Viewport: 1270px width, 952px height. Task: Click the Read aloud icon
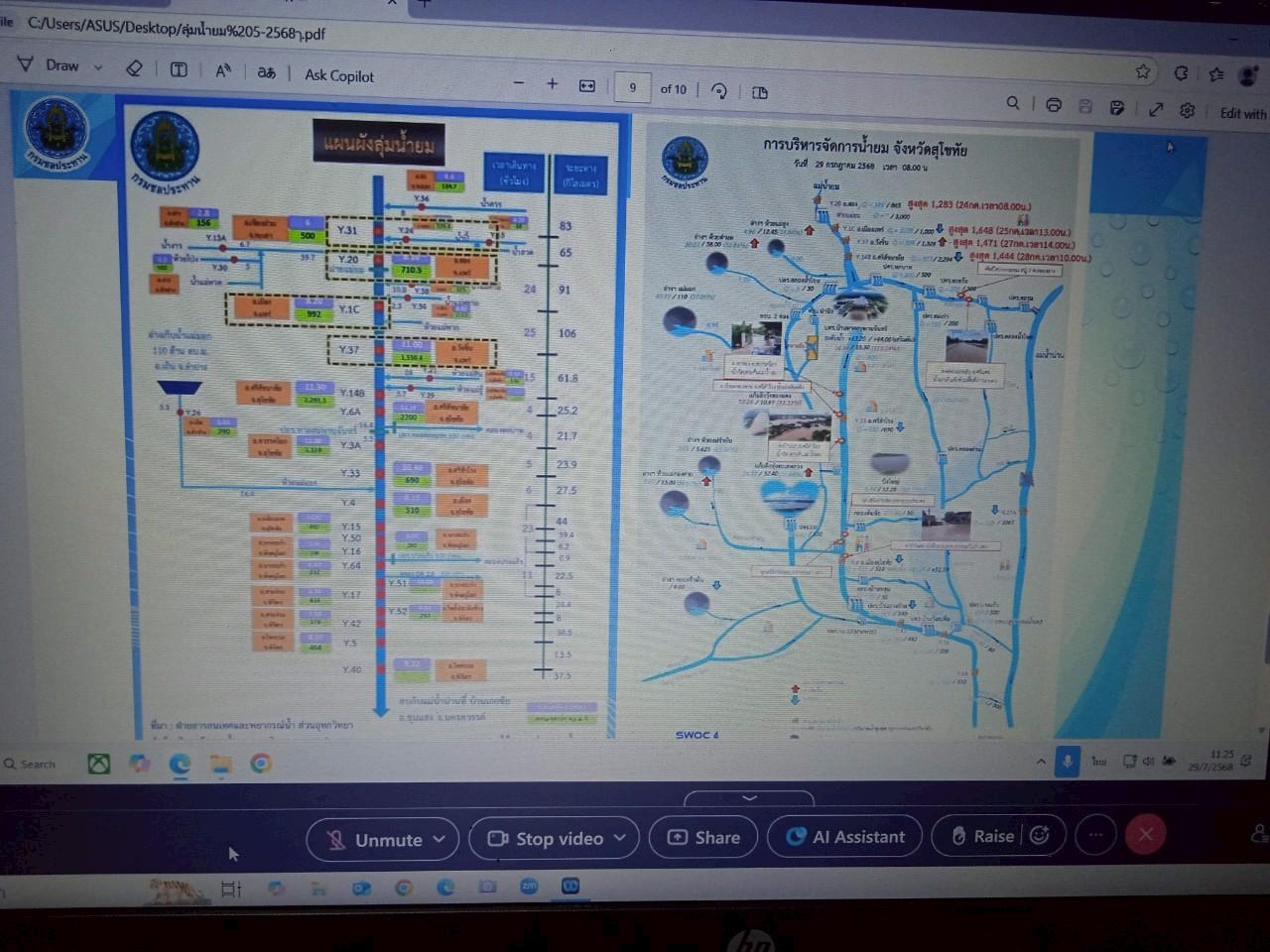(223, 70)
